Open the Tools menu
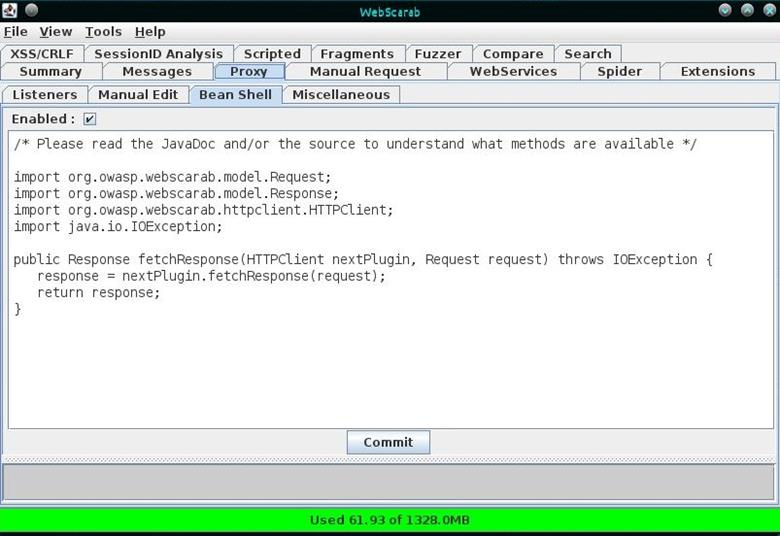Viewport: 780px width, 536px height. click(x=103, y=32)
